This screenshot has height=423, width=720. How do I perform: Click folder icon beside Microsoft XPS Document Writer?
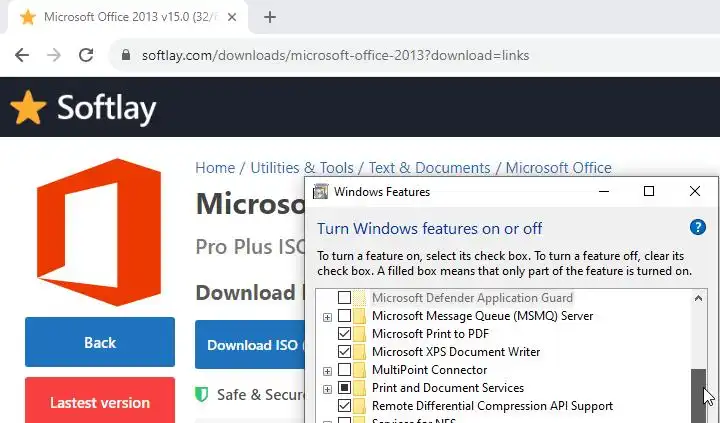click(x=360, y=352)
